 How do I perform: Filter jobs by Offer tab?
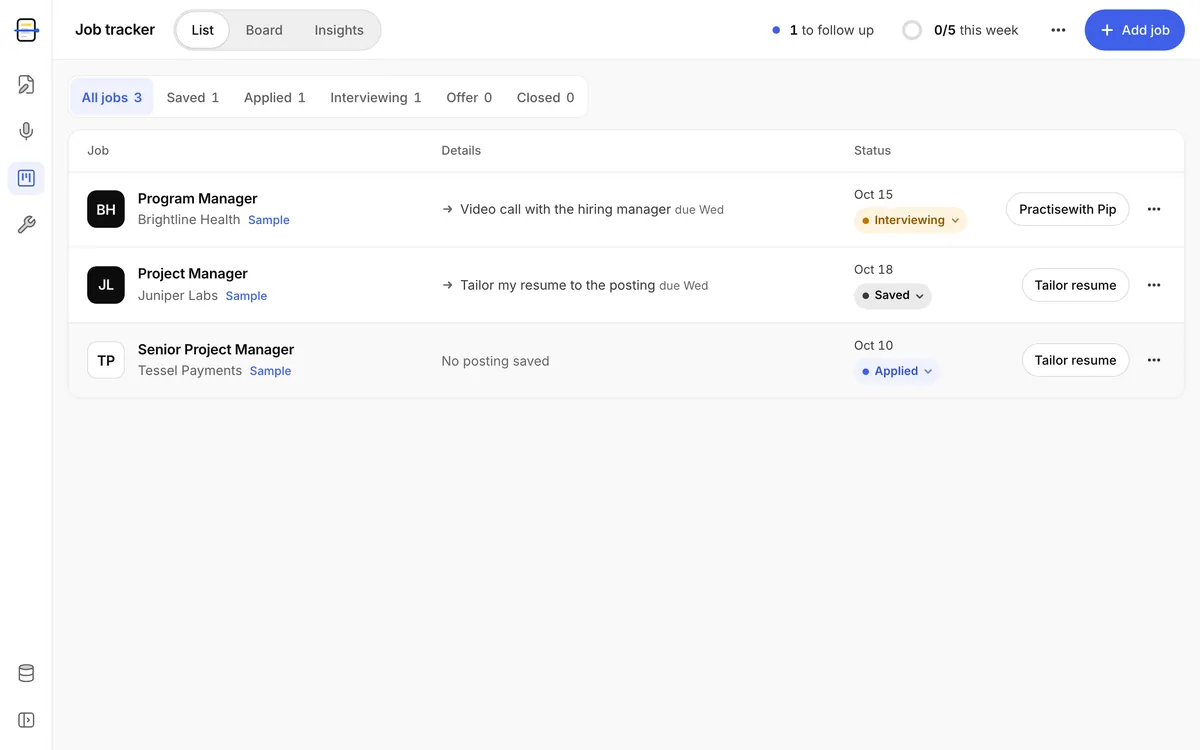click(x=469, y=97)
